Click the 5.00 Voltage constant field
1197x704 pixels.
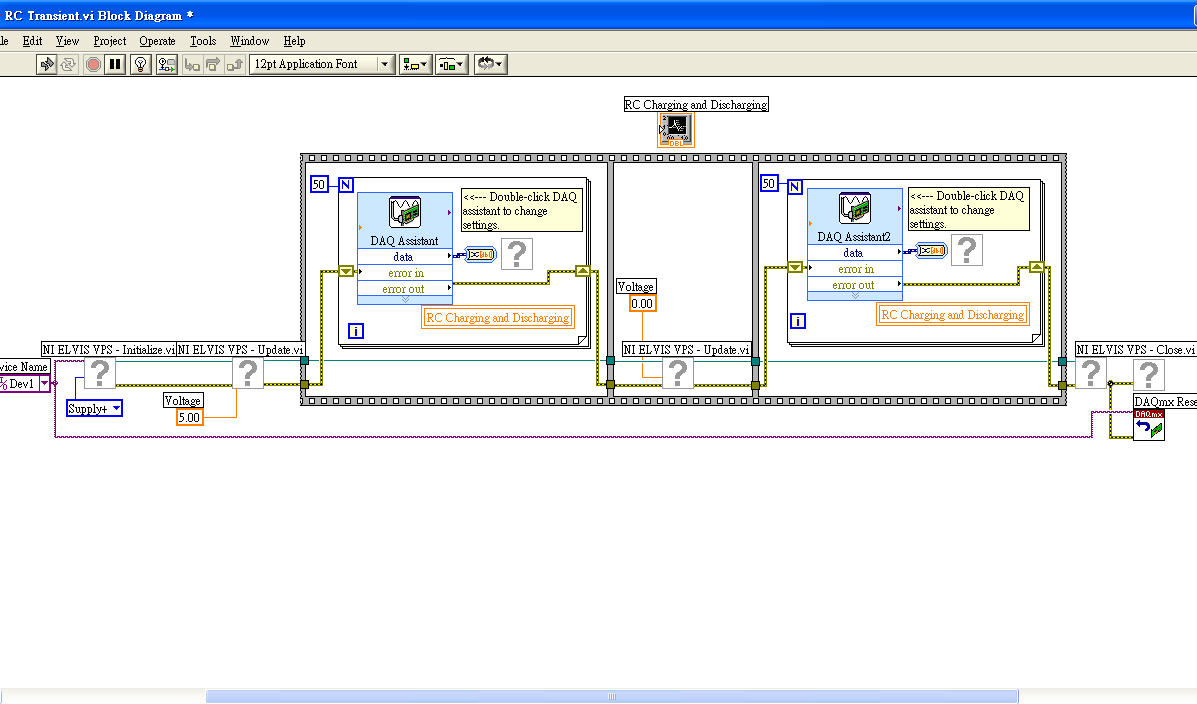(189, 417)
